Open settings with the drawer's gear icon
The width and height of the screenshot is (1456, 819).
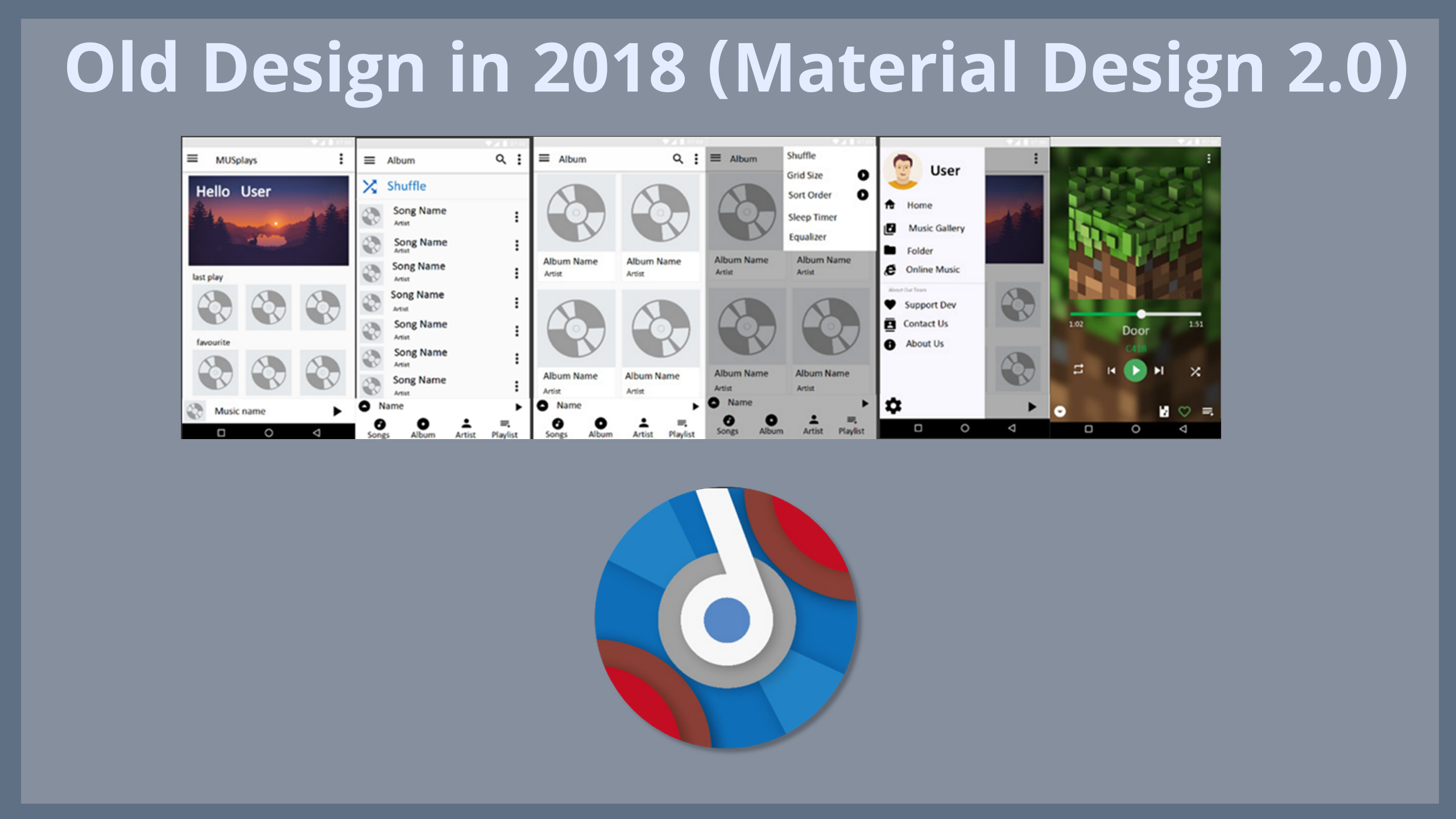(x=894, y=406)
